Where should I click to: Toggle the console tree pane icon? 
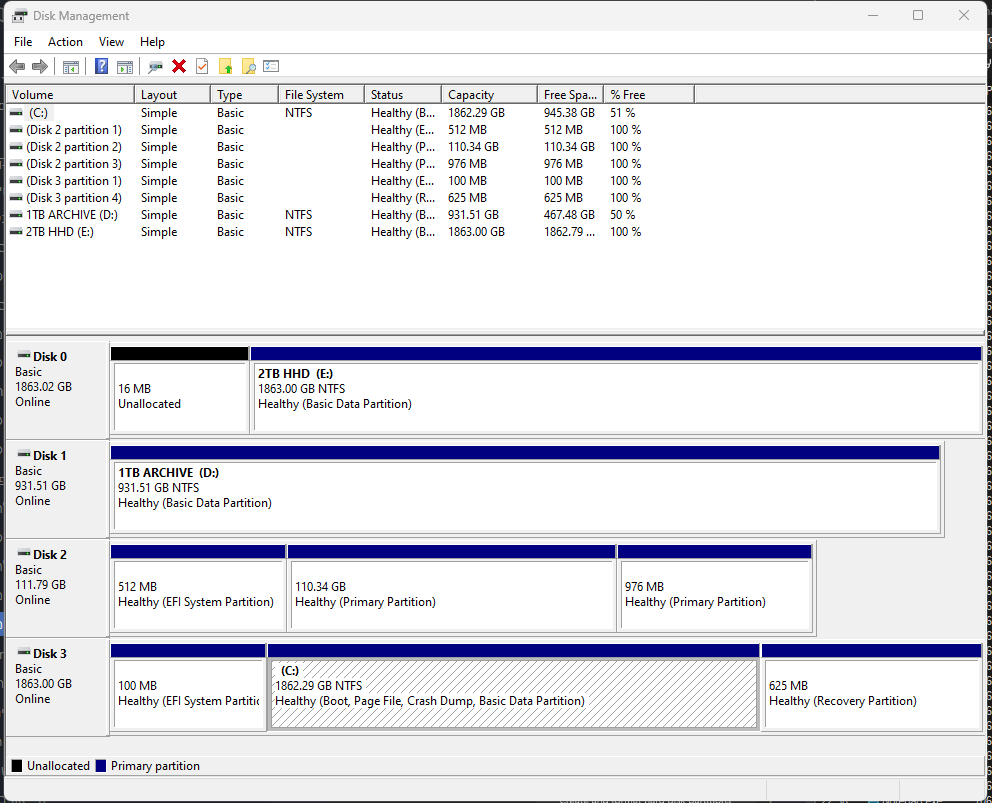pos(71,67)
